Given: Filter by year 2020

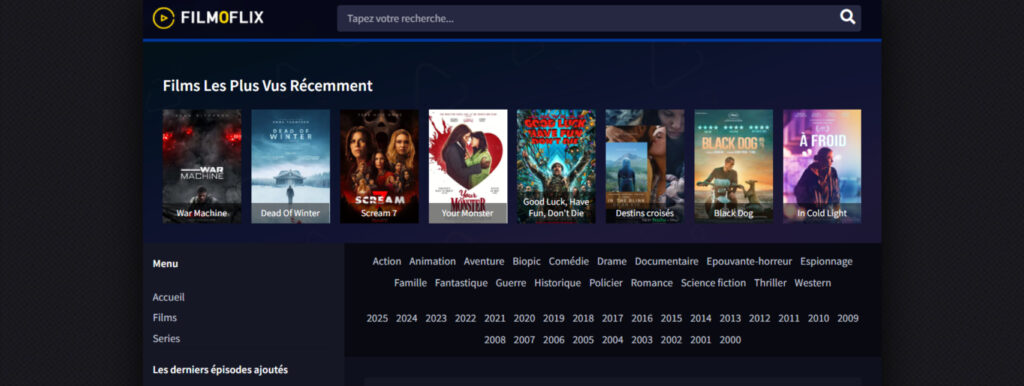Looking at the screenshot, I should click(524, 319).
